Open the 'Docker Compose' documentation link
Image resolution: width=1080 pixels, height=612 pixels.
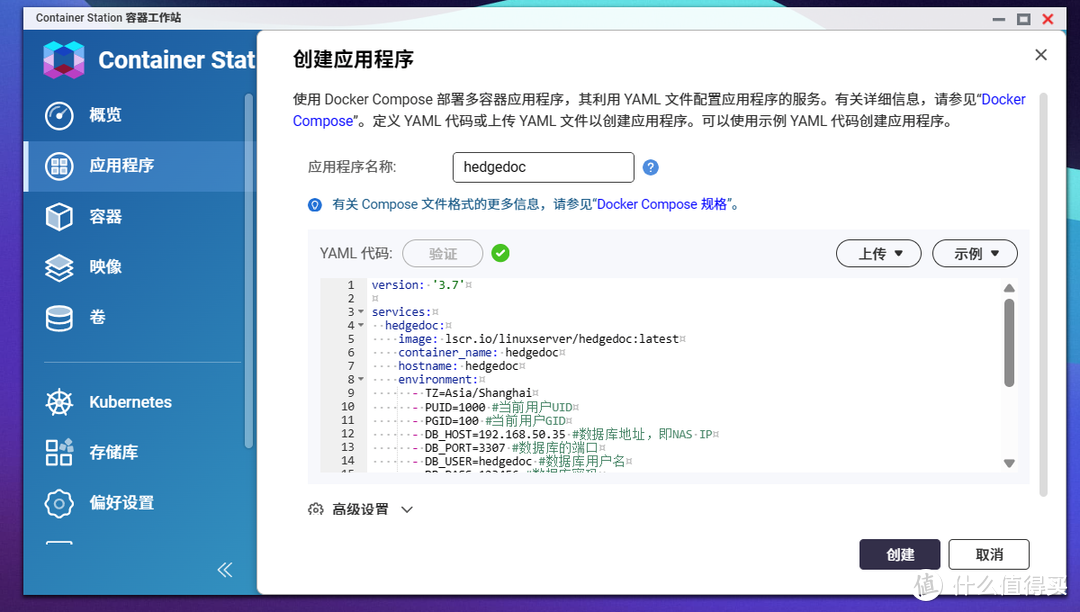click(1001, 99)
